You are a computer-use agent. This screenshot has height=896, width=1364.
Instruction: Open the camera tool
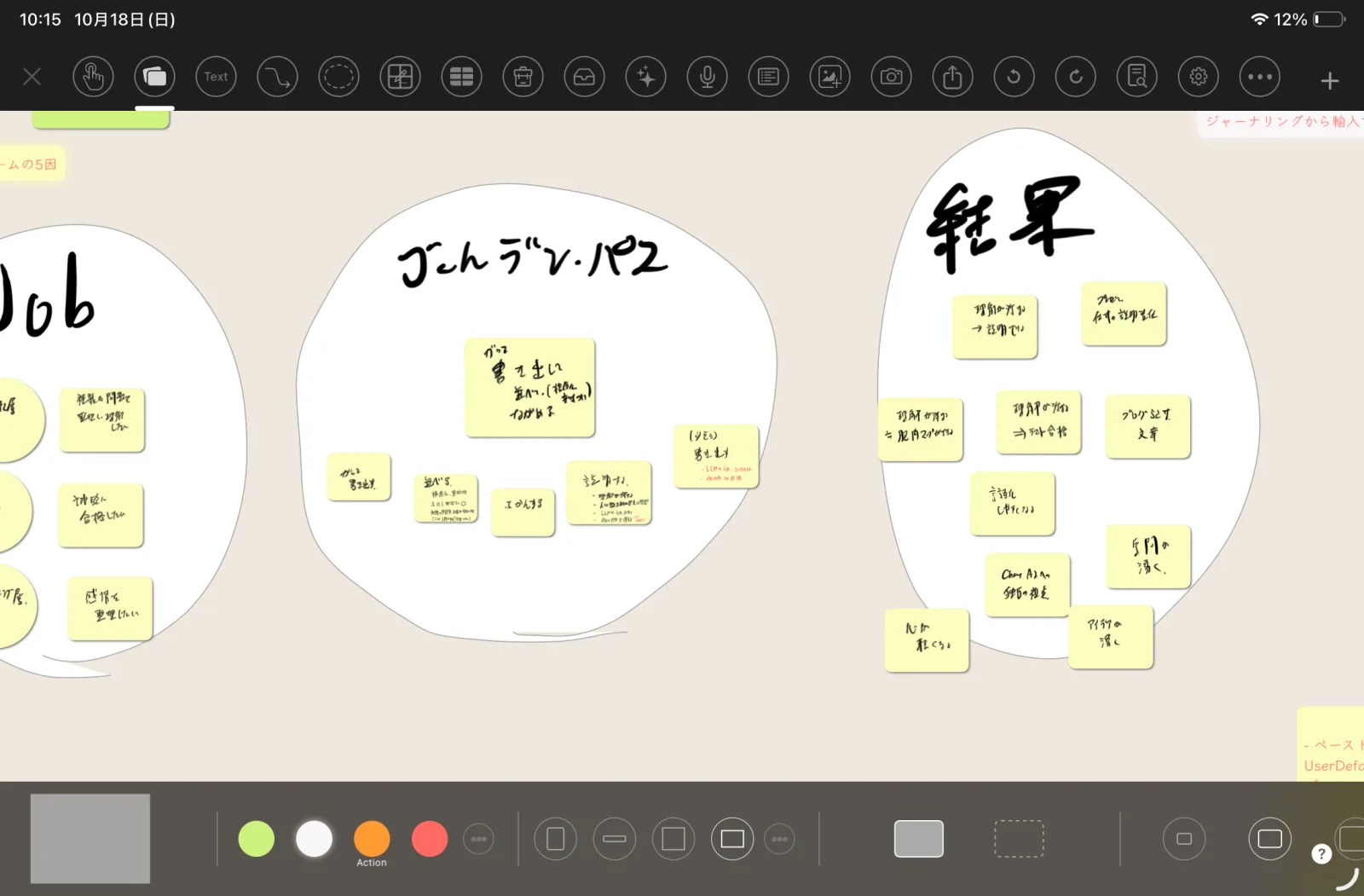click(x=891, y=77)
